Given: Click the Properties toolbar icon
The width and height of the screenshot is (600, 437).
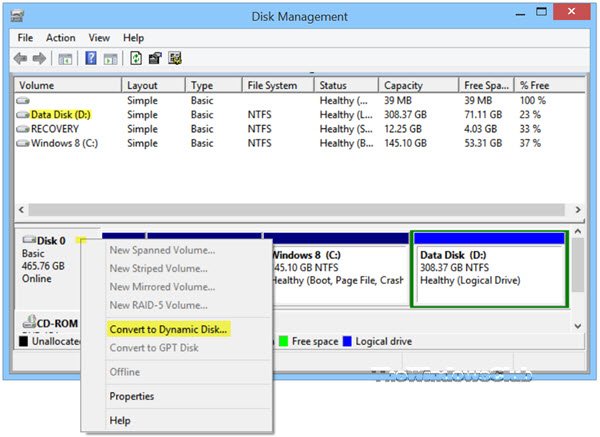Looking at the screenshot, I should tap(155, 59).
